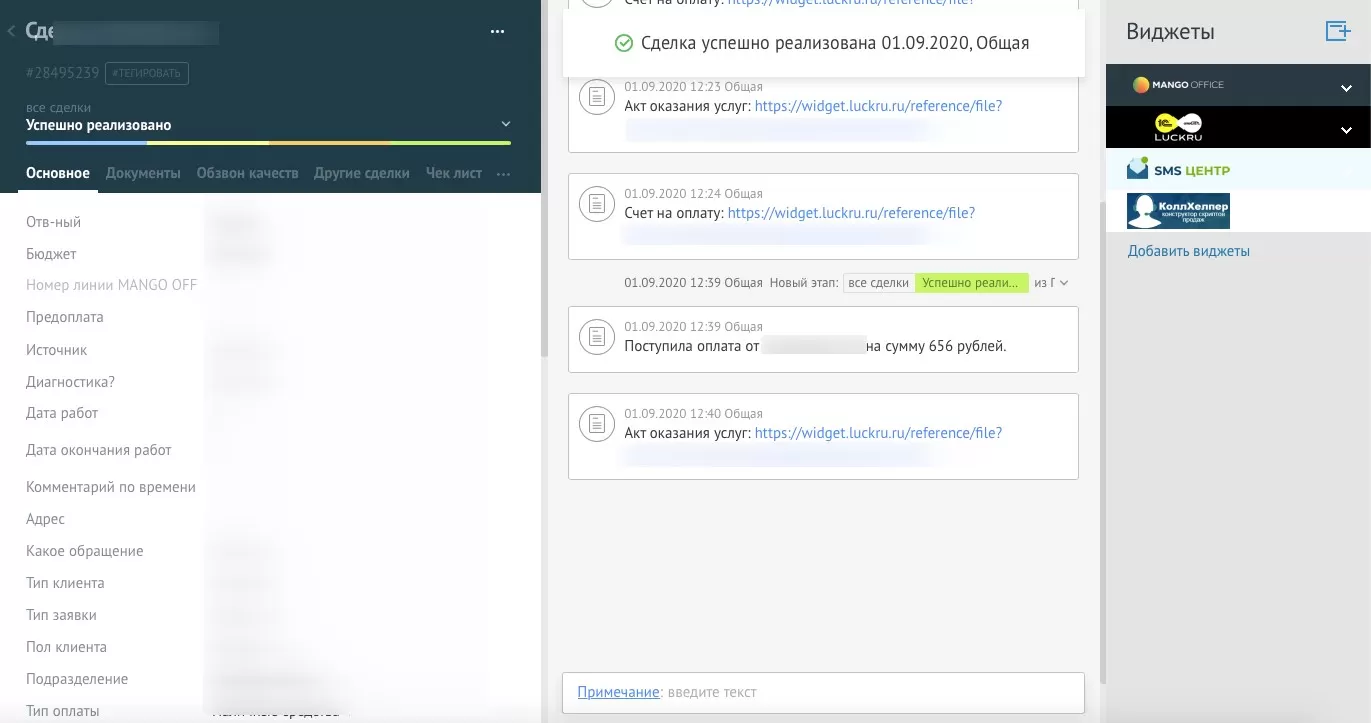Open the Чек лист tab
Image resolution: width=1371 pixels, height=723 pixels.
pos(453,173)
